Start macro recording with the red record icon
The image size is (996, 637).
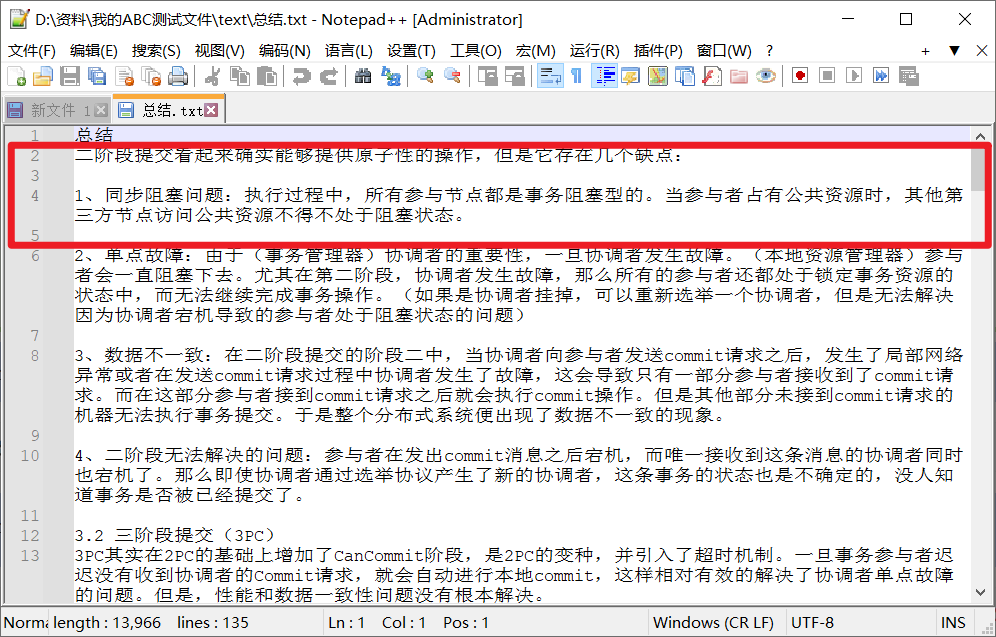coord(800,76)
